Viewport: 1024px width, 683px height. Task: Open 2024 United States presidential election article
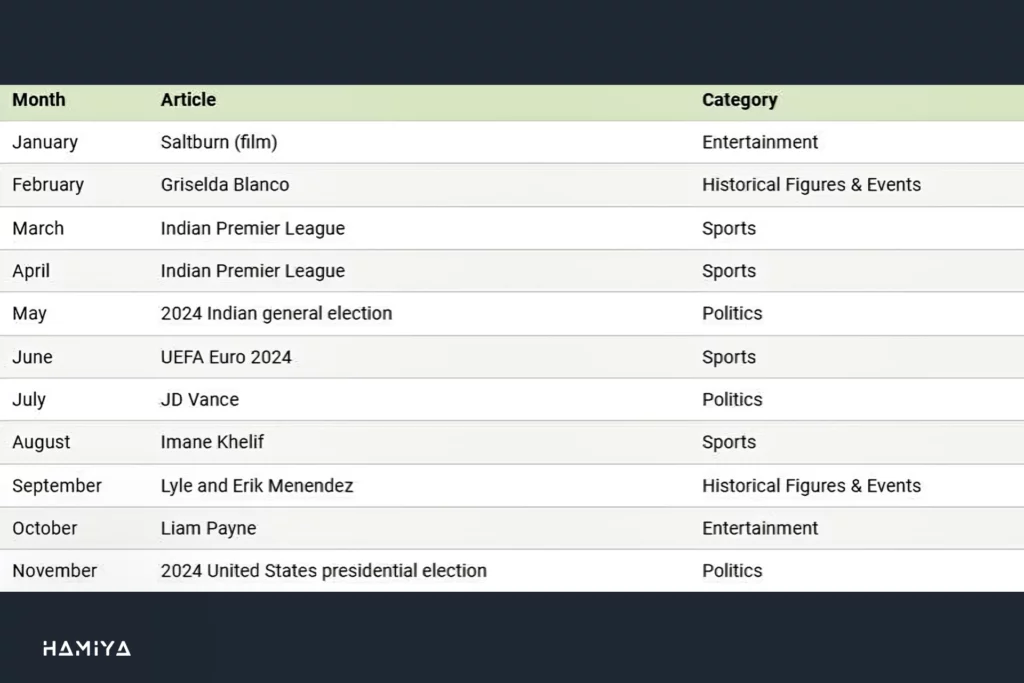tap(323, 571)
